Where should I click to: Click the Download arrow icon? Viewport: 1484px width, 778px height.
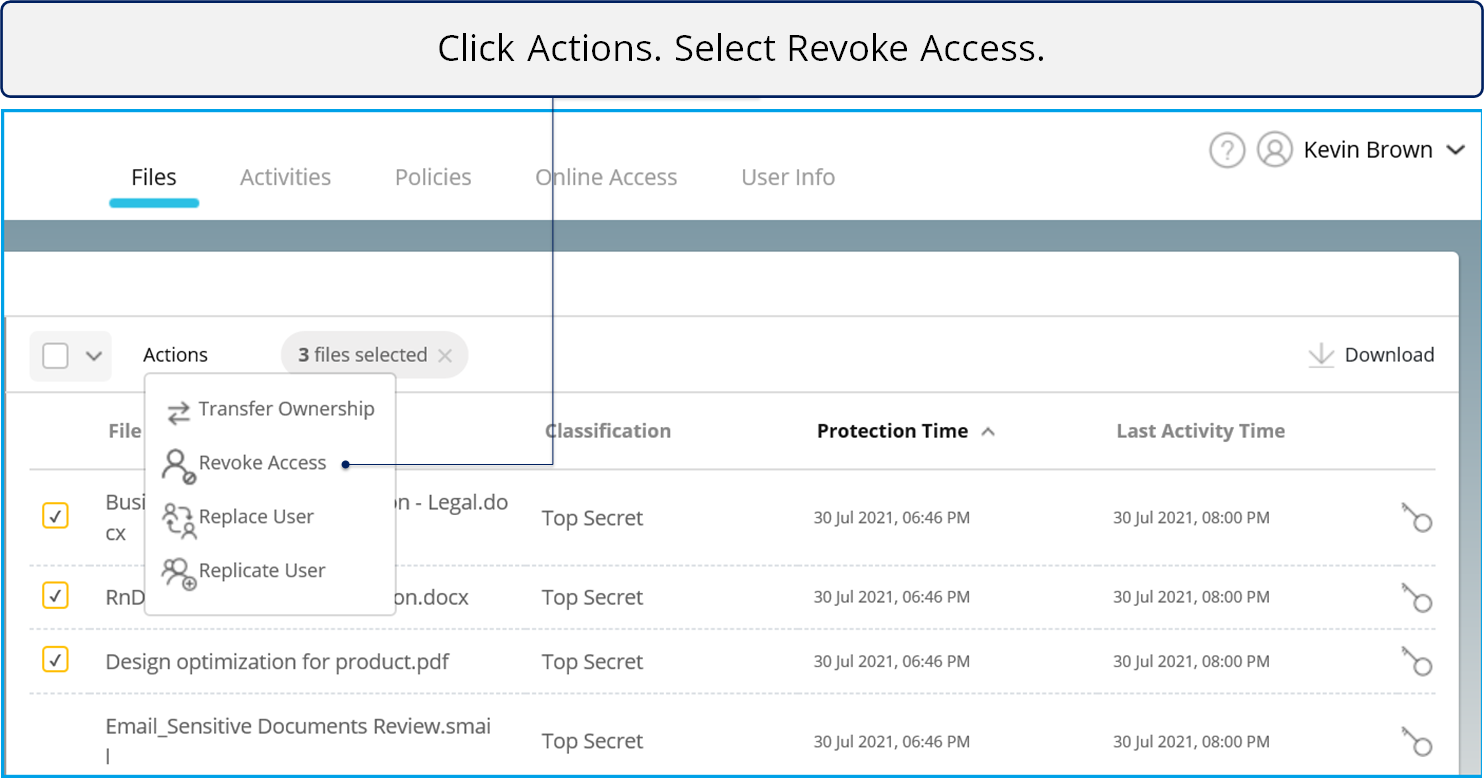click(x=1322, y=355)
